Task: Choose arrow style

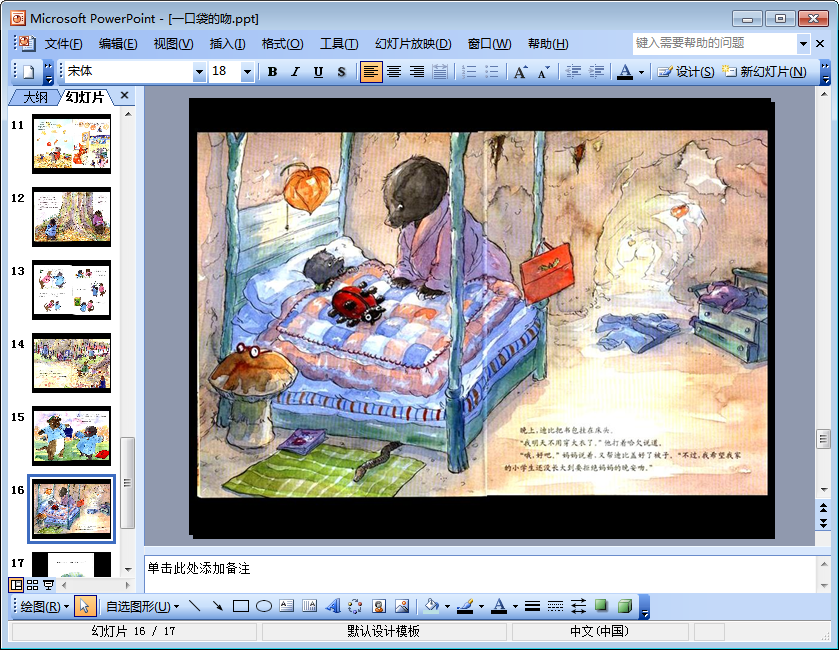Action: click(x=578, y=606)
